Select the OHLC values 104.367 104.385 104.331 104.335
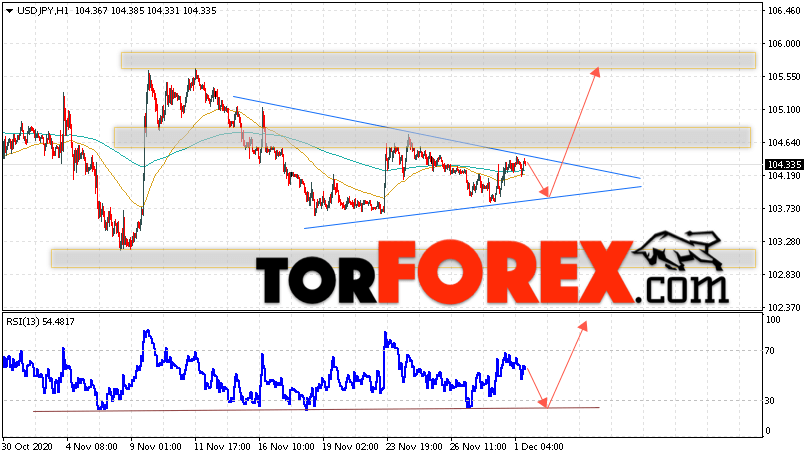This screenshot has width=808, height=458. [x=146, y=11]
